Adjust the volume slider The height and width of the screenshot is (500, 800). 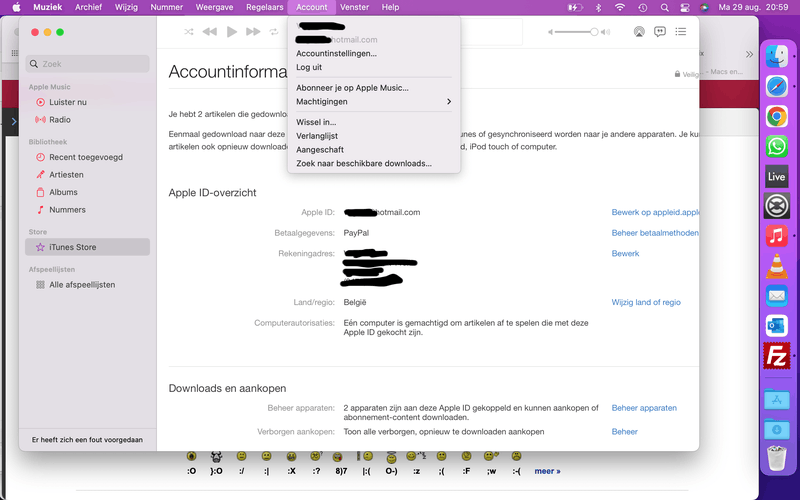(577, 32)
